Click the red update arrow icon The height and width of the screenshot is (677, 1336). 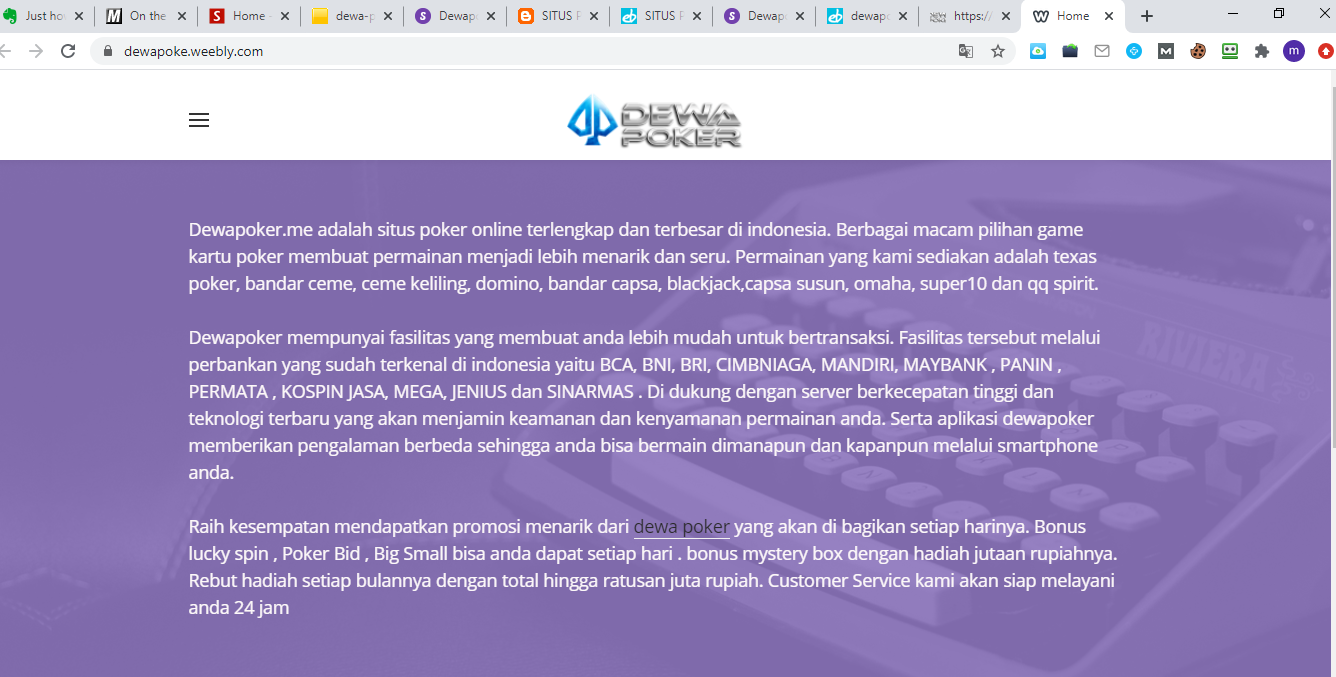1325,51
